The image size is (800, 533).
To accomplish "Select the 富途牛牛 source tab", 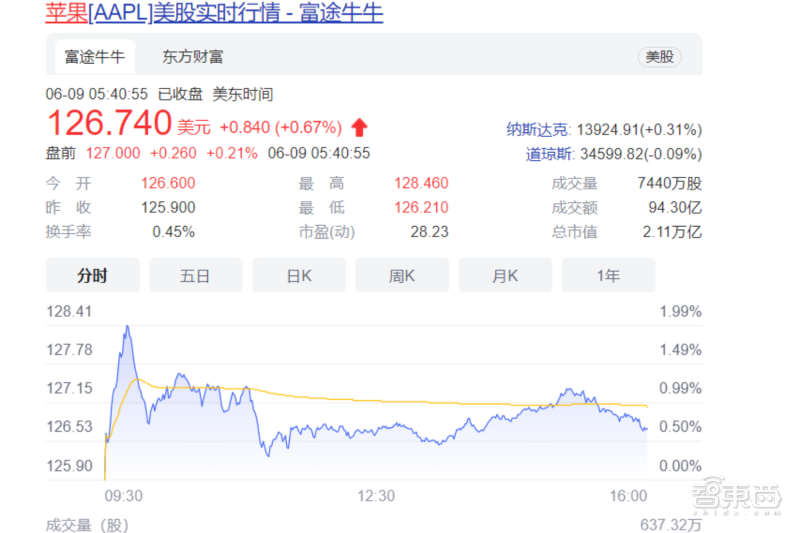I will (94, 57).
